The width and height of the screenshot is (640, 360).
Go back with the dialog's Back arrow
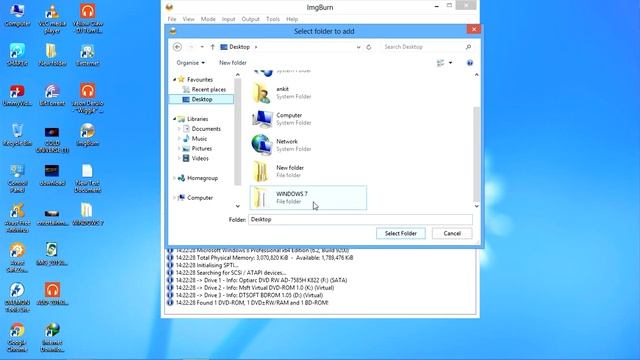tap(177, 47)
